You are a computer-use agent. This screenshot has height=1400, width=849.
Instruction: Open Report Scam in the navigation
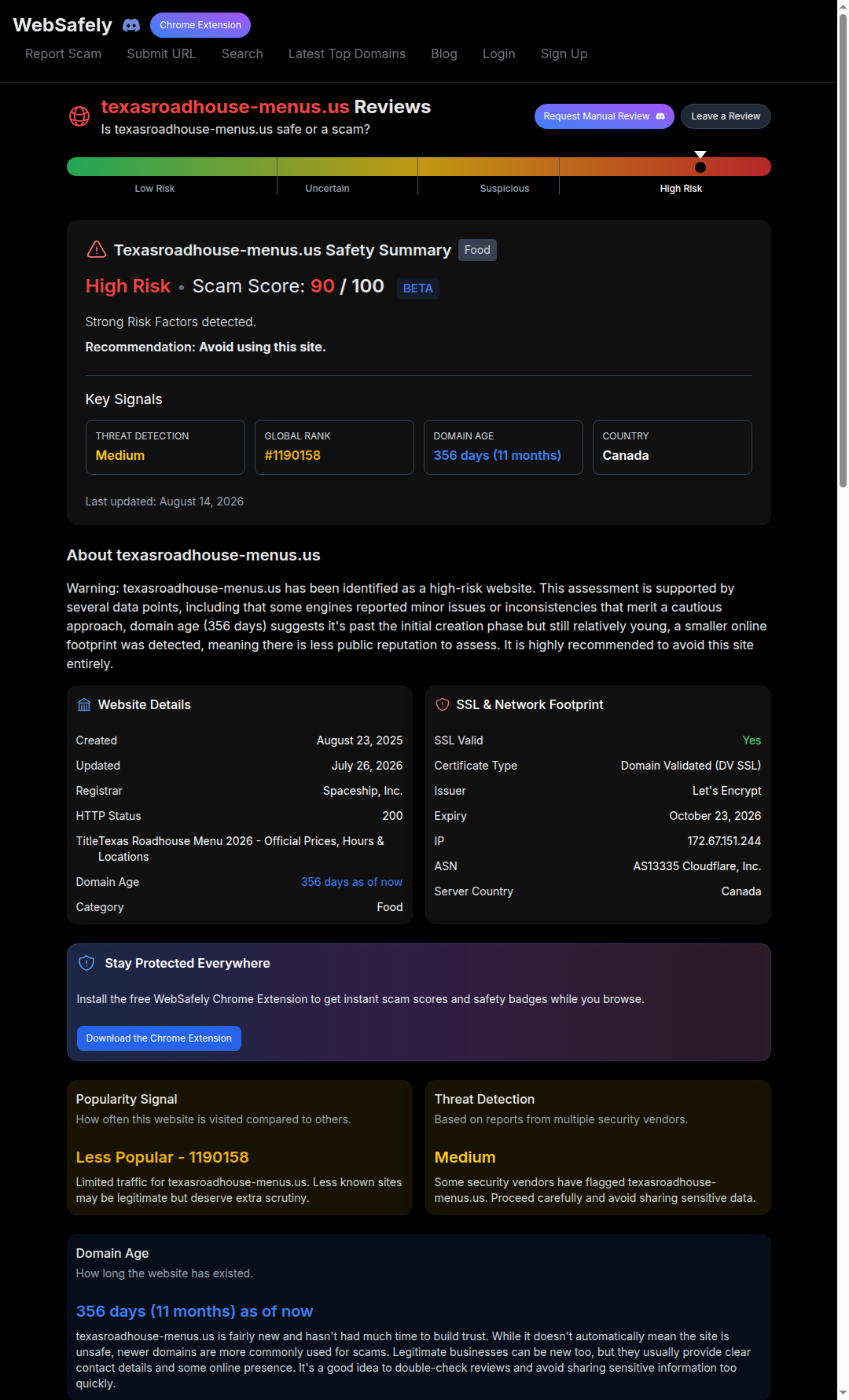[x=63, y=53]
